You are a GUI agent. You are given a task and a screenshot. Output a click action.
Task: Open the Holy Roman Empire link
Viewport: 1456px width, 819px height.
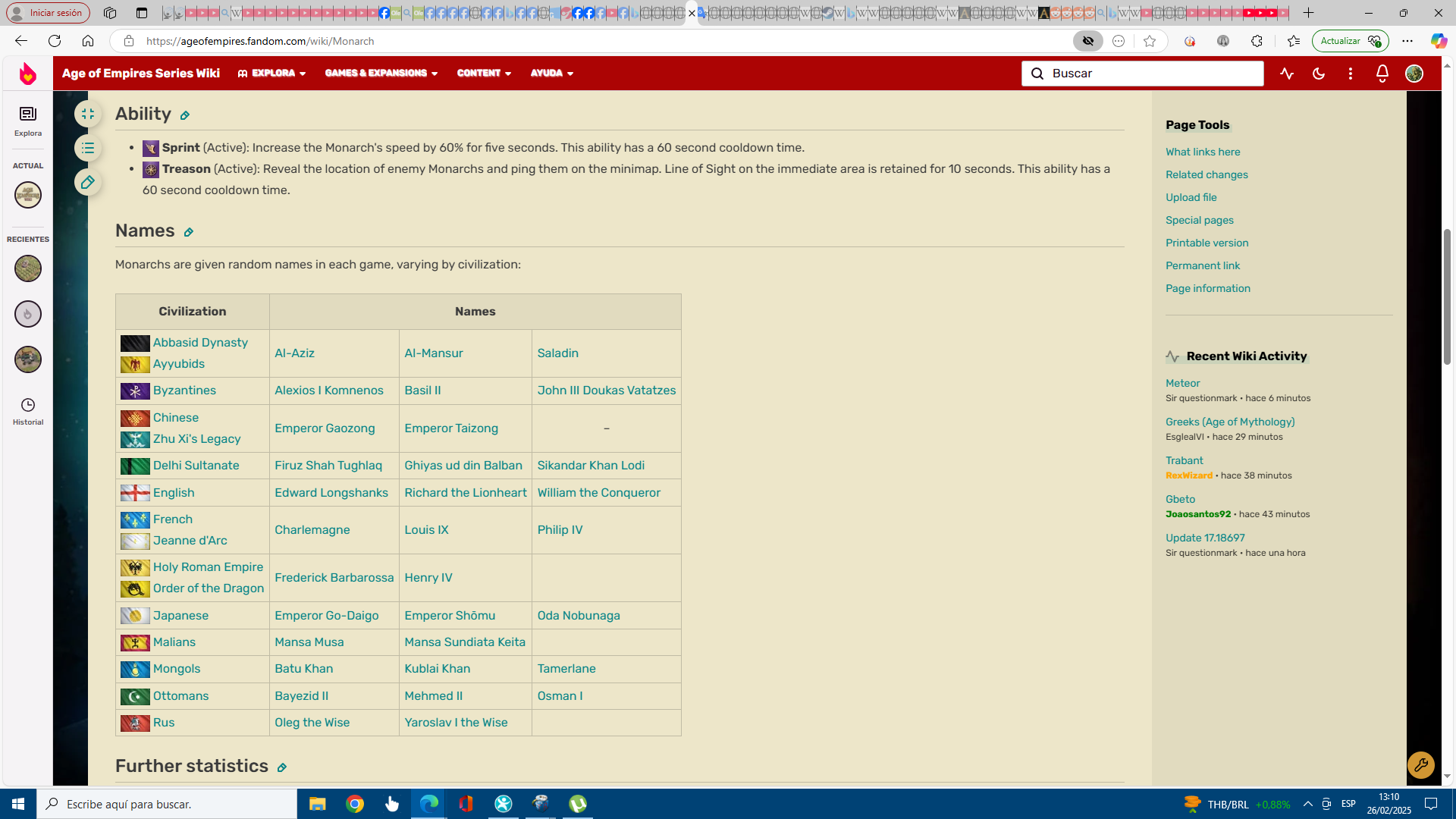tap(209, 567)
